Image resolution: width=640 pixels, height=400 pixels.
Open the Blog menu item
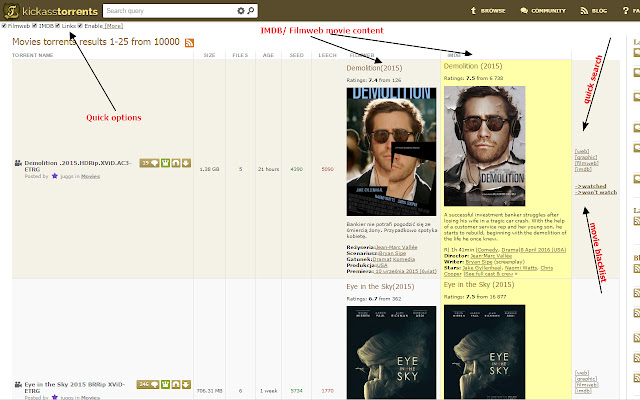coord(594,11)
